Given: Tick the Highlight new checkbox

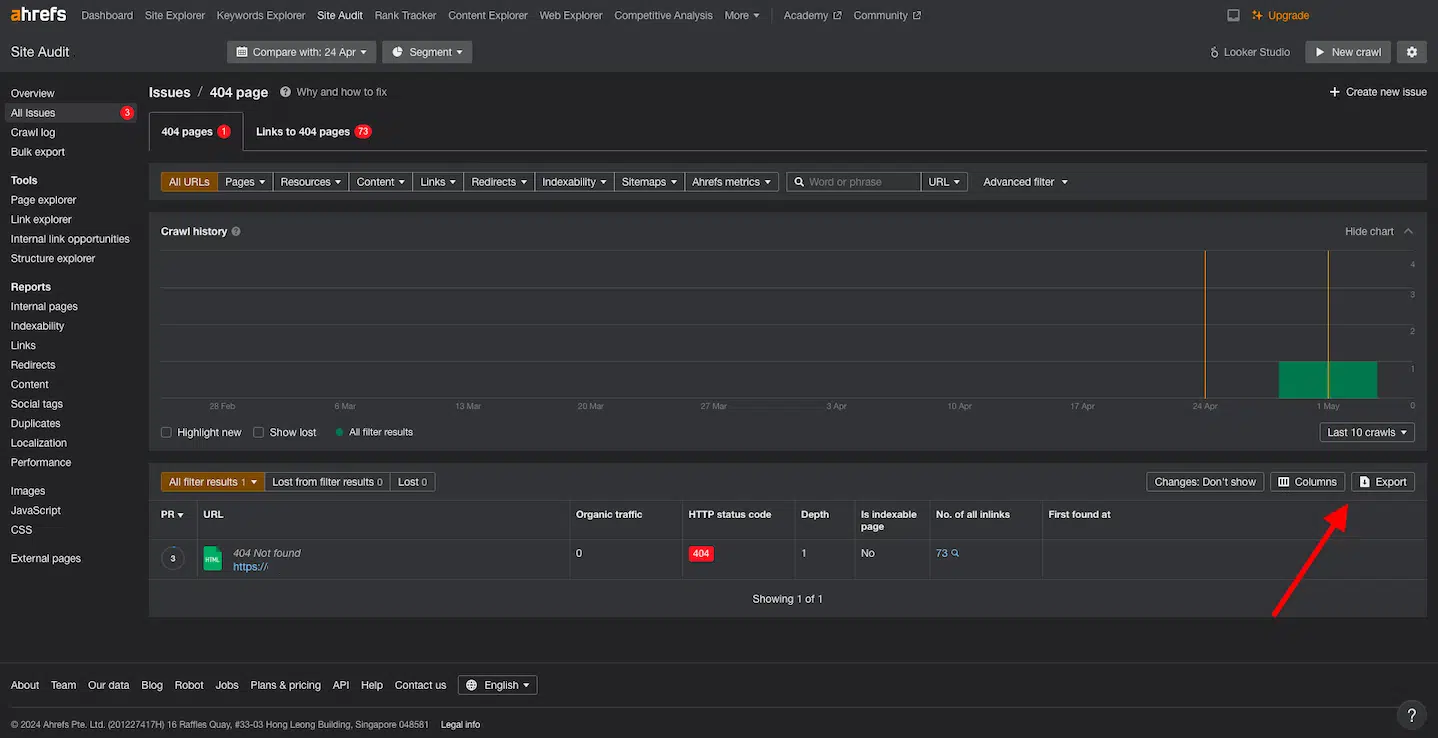Looking at the screenshot, I should pyautogui.click(x=166, y=432).
